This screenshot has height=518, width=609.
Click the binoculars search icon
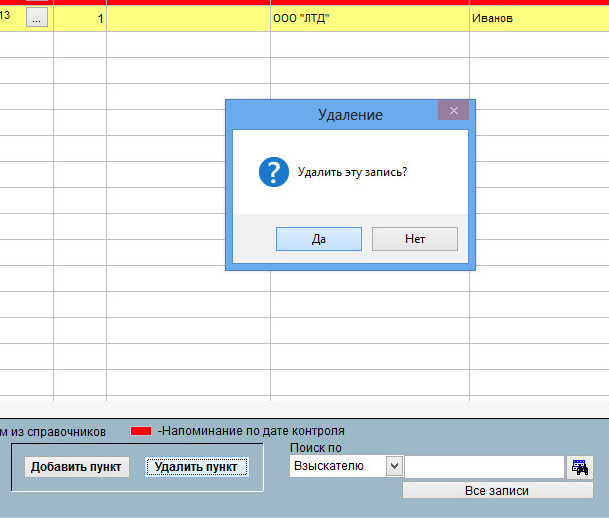(579, 467)
